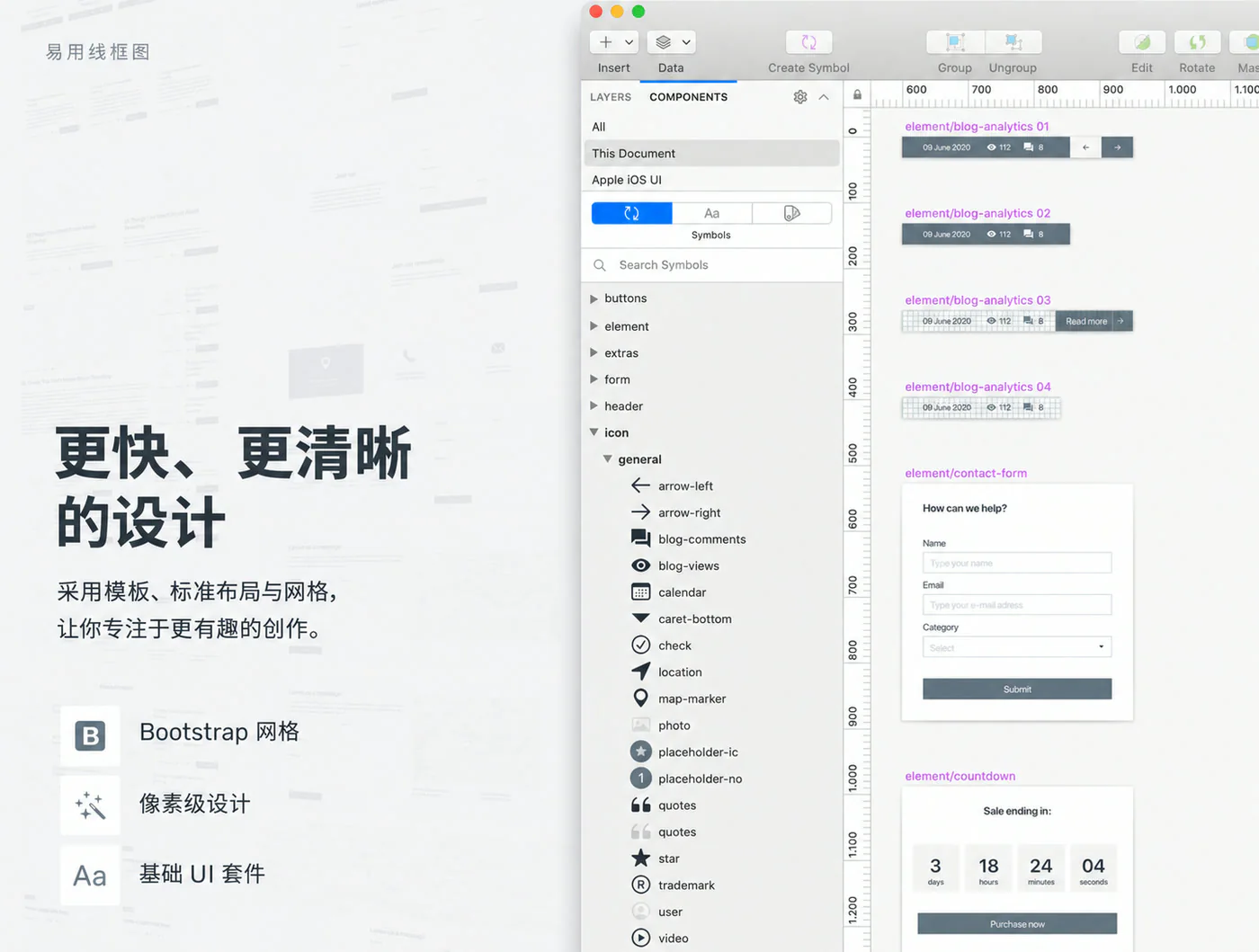
Task: Click element/blog-analytics 02 artboard title
Action: point(978,213)
